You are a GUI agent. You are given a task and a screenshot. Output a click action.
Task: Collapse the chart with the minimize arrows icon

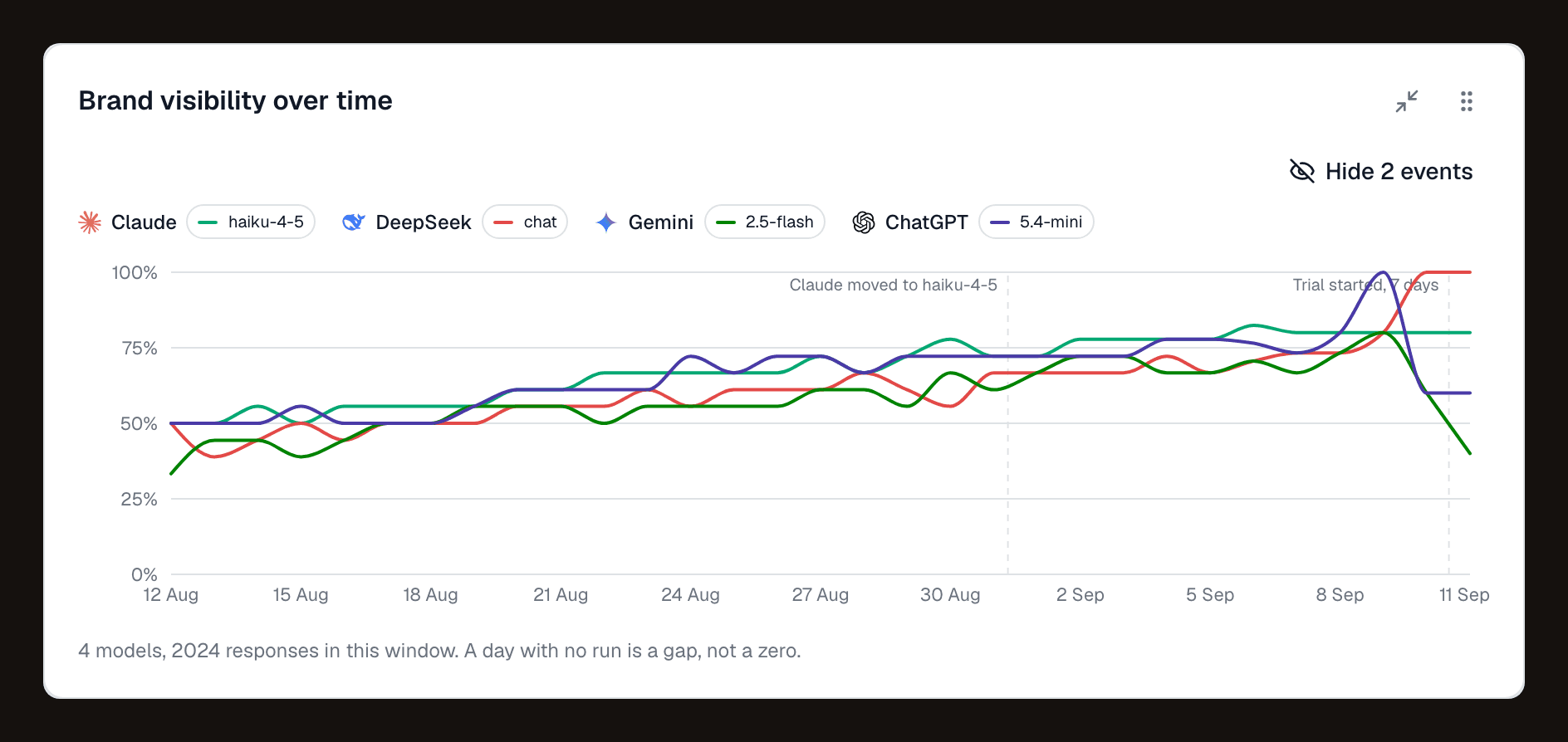tap(1407, 101)
